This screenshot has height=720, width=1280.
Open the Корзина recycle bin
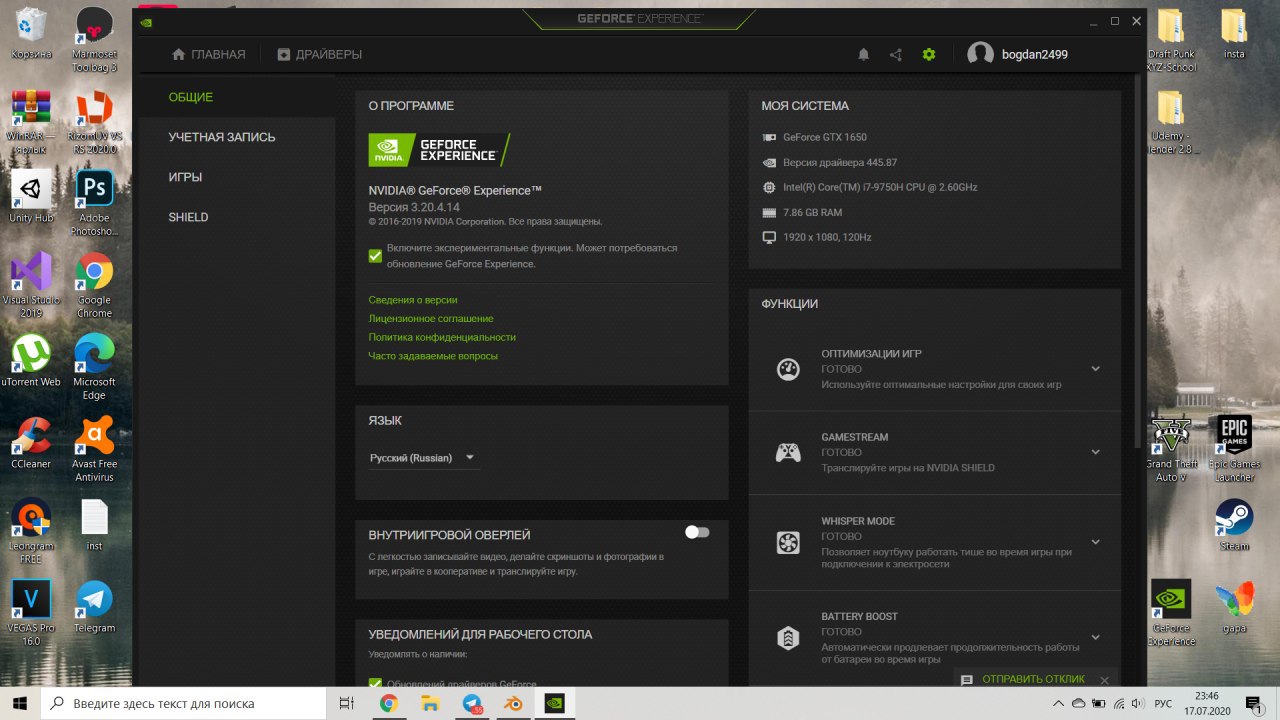[31, 33]
